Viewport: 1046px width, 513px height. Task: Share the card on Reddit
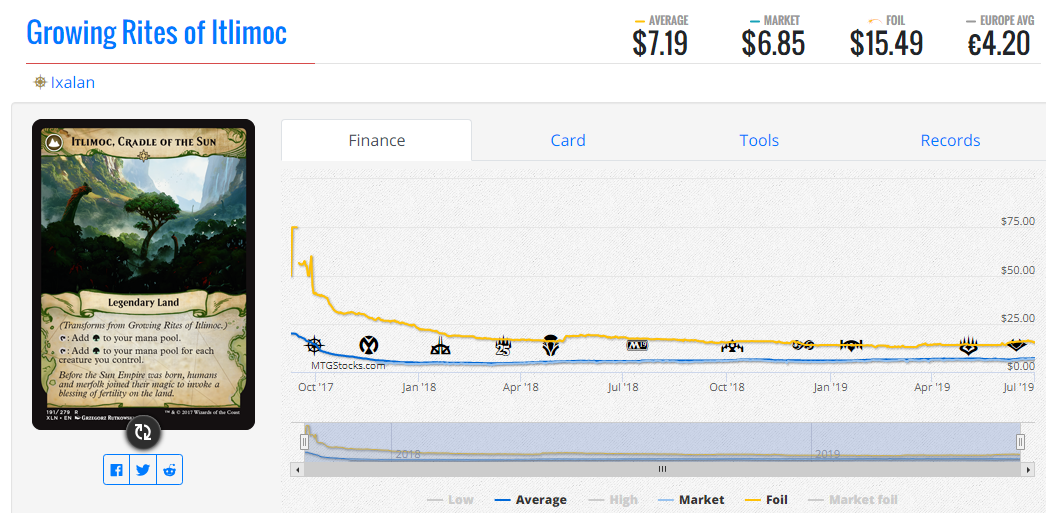169,470
